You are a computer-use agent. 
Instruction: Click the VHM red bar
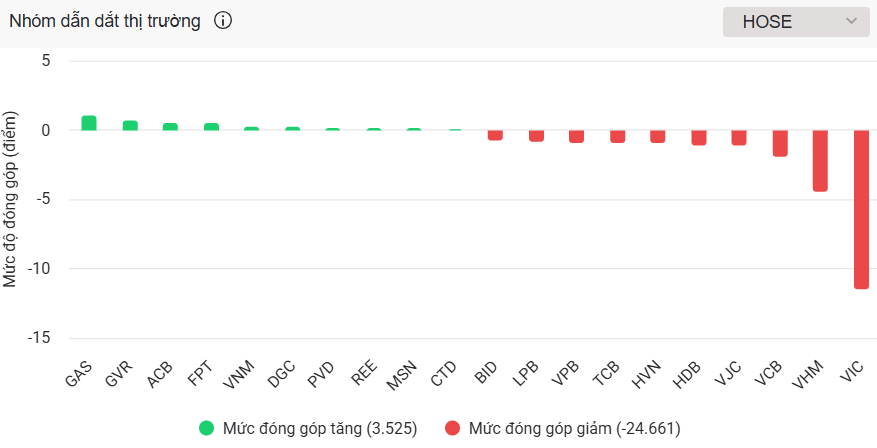coord(820,161)
